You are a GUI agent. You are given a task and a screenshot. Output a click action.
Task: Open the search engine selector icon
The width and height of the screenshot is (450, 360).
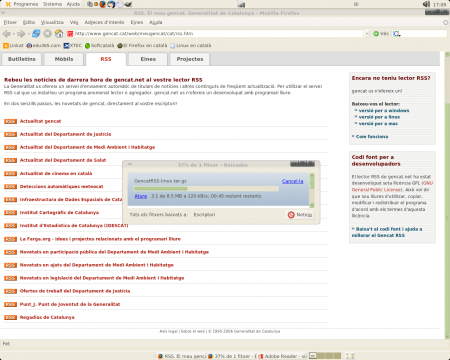point(397,34)
